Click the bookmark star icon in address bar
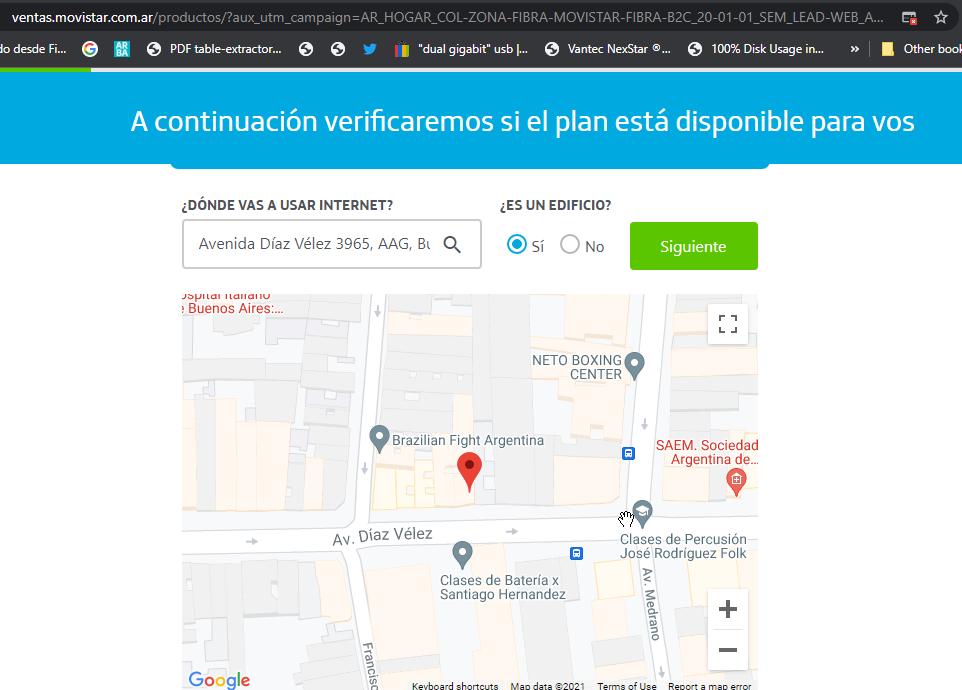The height and width of the screenshot is (690, 962). (x=941, y=17)
